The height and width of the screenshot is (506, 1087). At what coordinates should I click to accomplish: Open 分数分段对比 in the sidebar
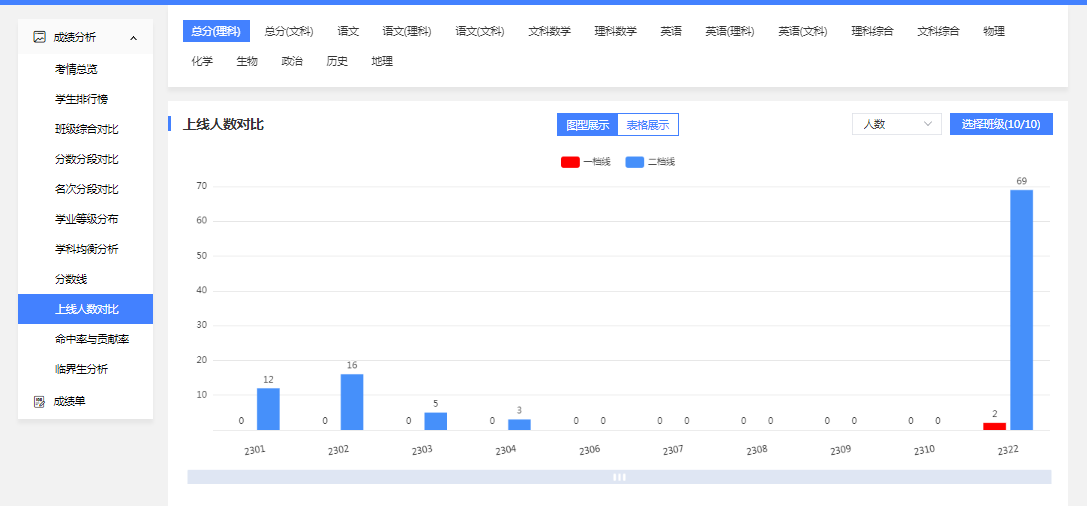tap(85, 159)
